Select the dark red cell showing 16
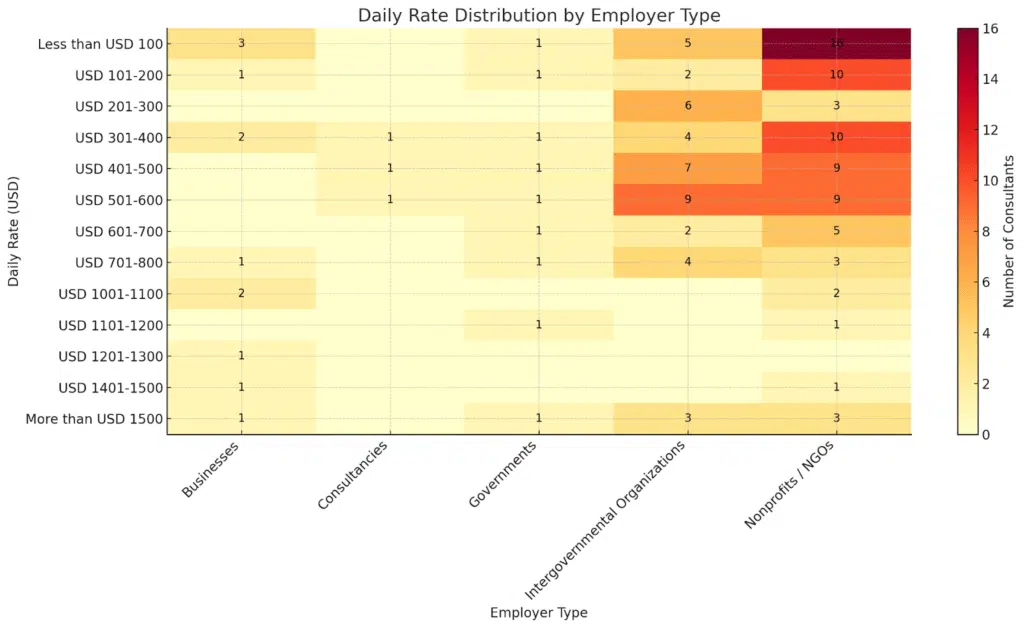The height and width of the screenshot is (628, 1024). pos(836,43)
